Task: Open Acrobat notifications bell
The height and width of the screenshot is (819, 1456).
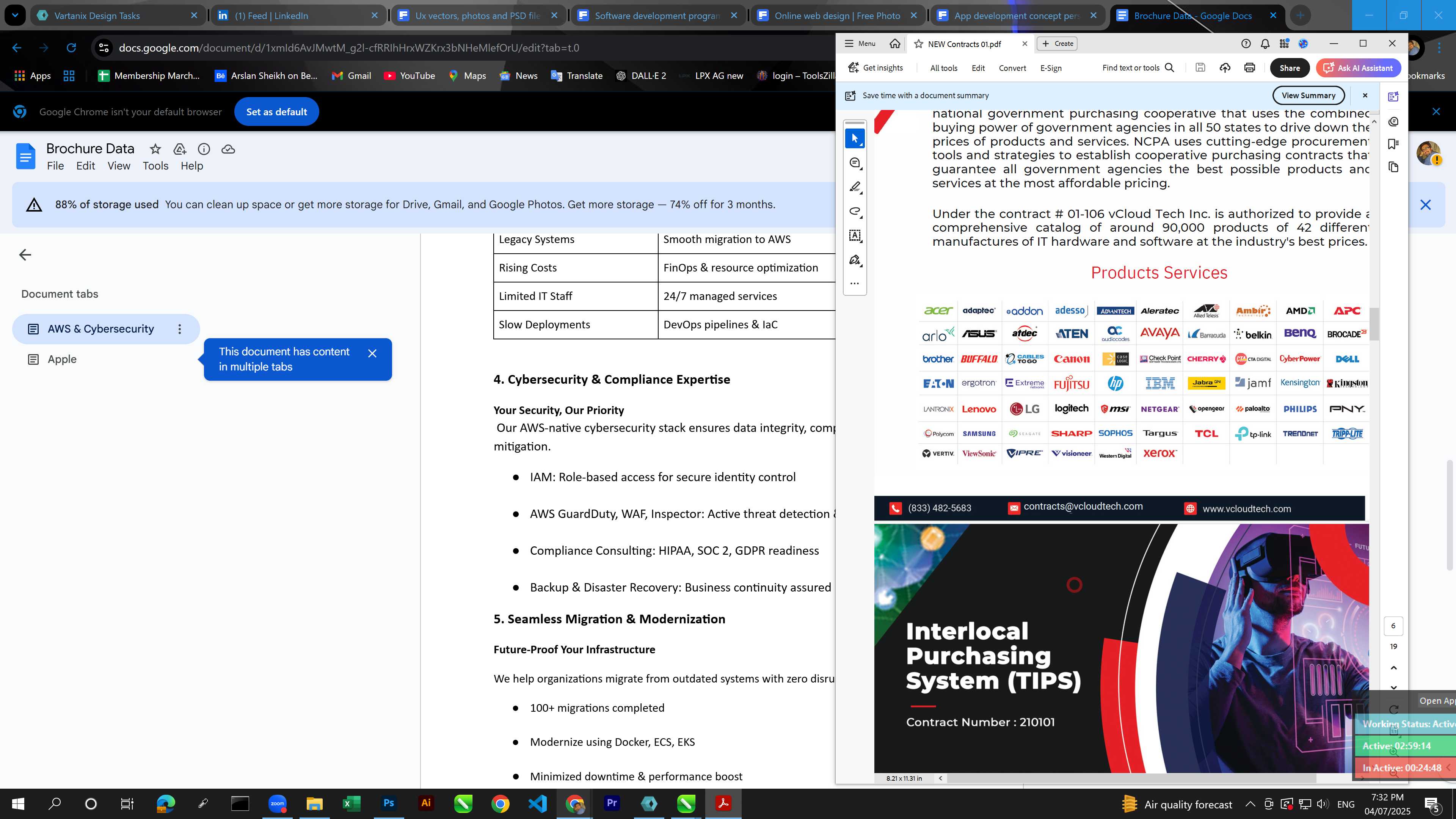Action: (x=1265, y=44)
